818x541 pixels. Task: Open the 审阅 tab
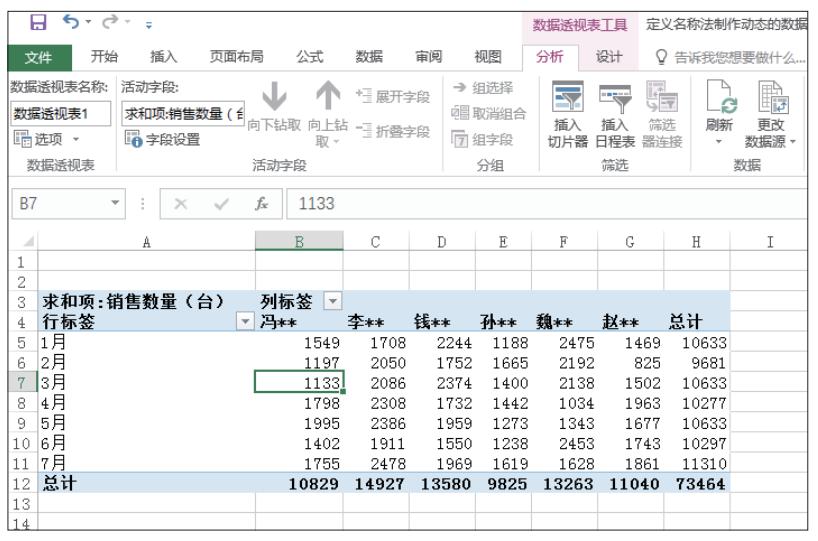tap(428, 57)
